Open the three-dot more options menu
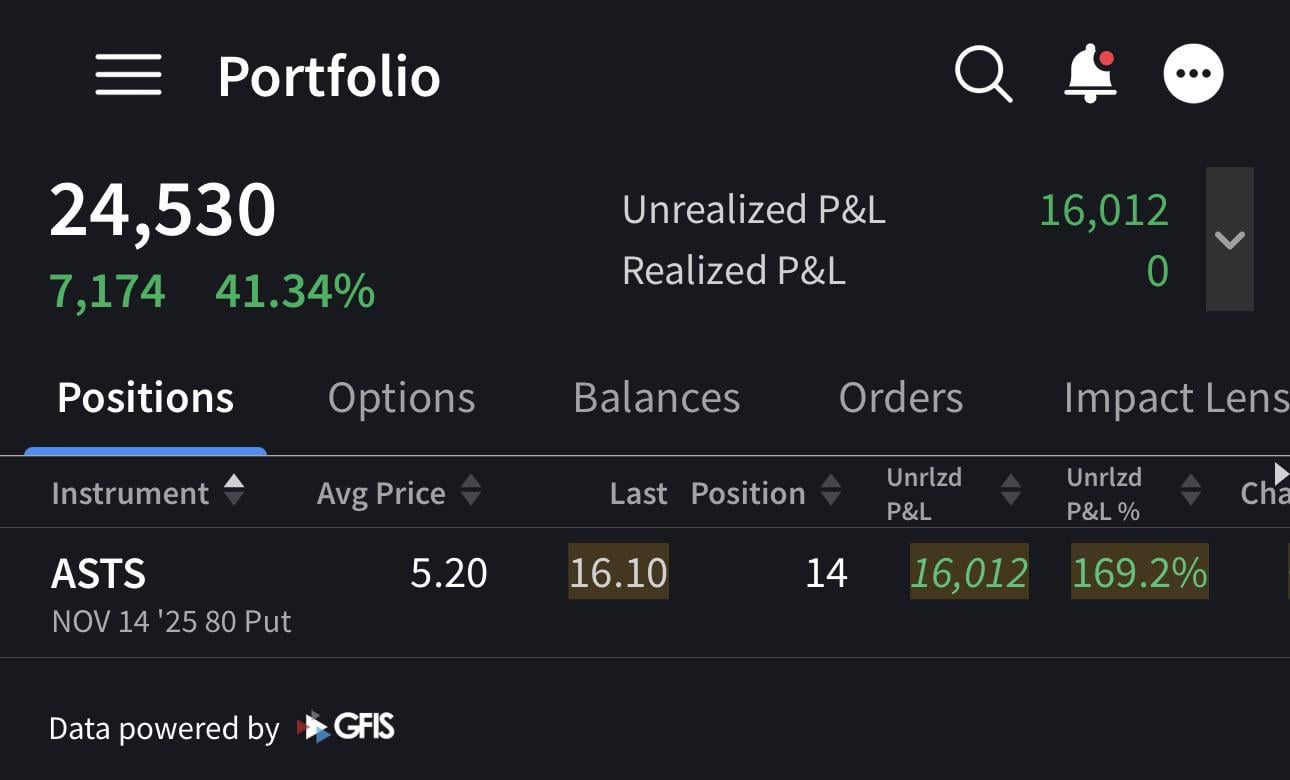Screen dimensions: 1290x780 1193,74
